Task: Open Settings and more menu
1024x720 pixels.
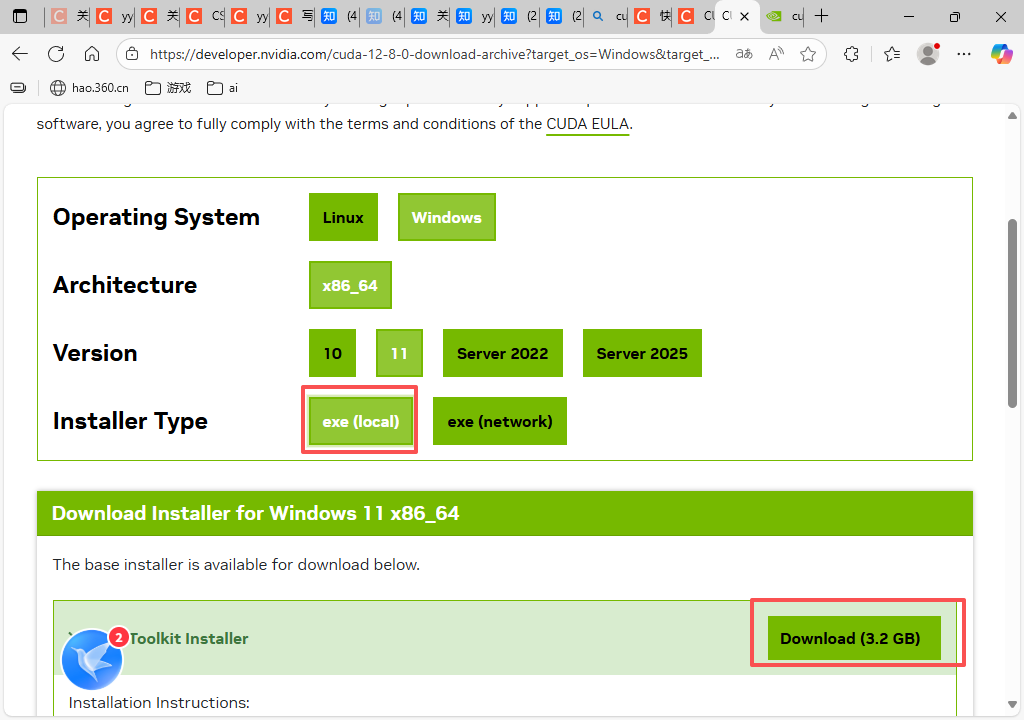Action: point(964,54)
